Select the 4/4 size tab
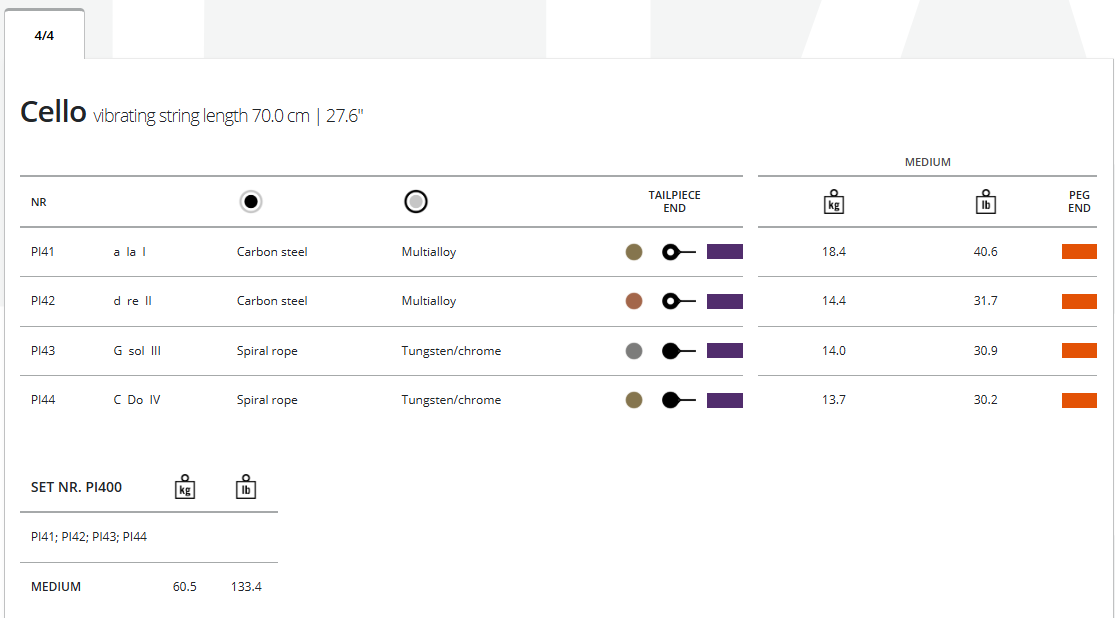The width and height of the screenshot is (1115, 618). (44, 35)
